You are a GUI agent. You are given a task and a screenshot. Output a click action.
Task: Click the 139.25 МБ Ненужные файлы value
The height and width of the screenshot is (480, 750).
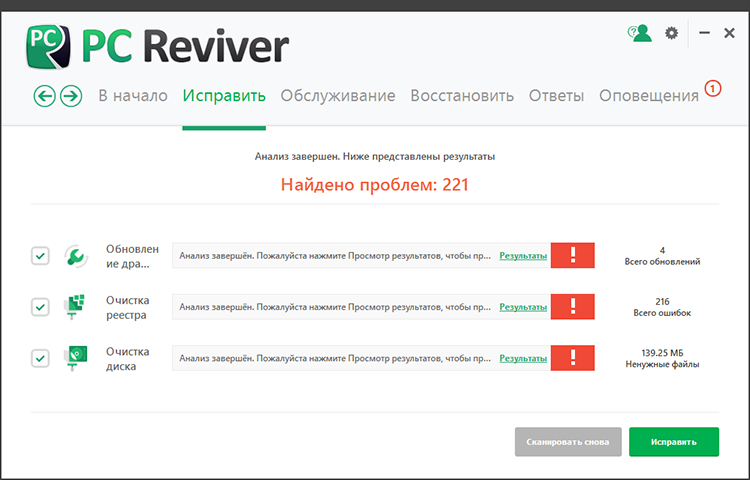coord(662,358)
